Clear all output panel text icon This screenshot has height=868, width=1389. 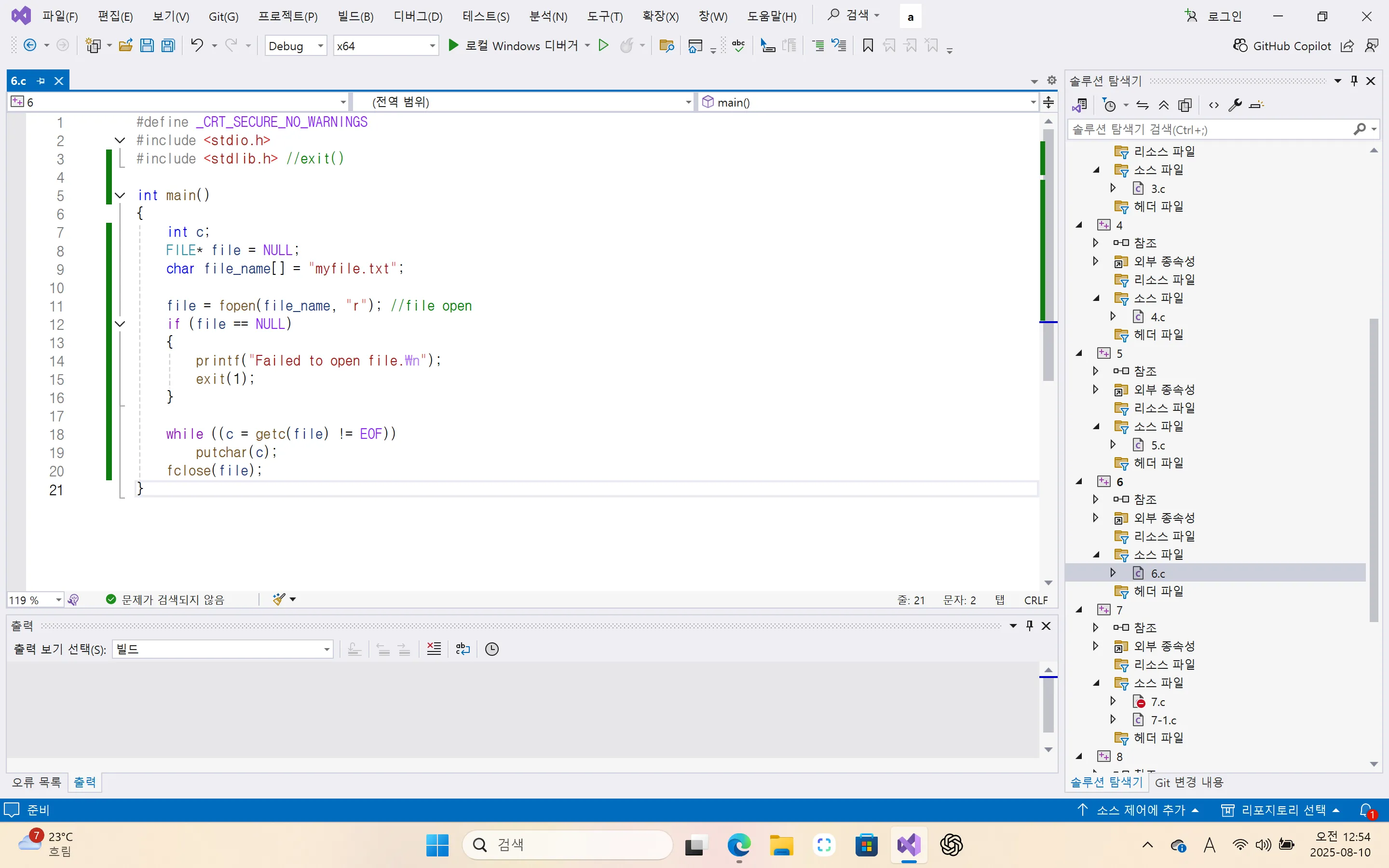tap(434, 649)
